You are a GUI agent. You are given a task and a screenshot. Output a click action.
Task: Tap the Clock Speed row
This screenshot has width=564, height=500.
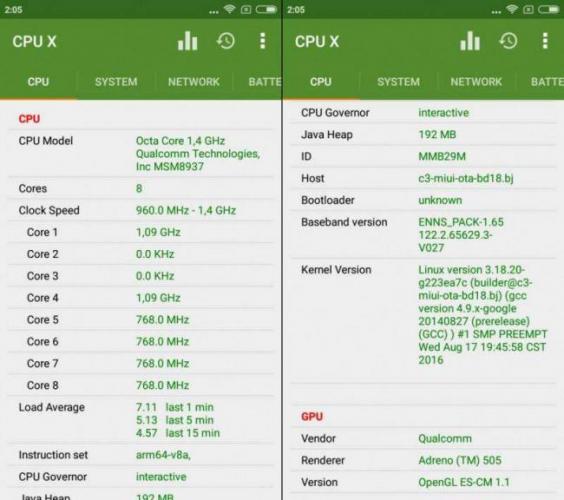click(141, 210)
